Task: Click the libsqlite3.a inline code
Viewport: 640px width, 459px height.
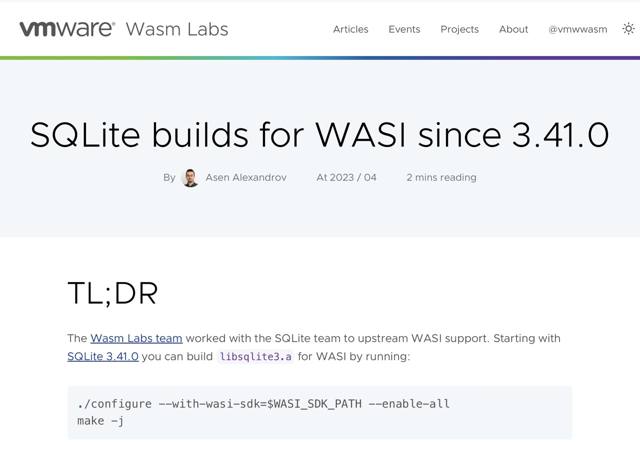Action: (x=256, y=357)
